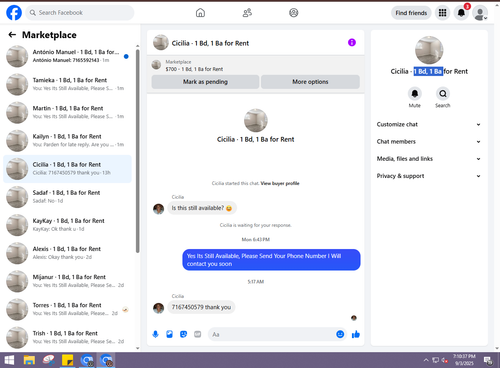Focus the Search Facebook field
The width and height of the screenshot is (500, 368).
click(80, 13)
